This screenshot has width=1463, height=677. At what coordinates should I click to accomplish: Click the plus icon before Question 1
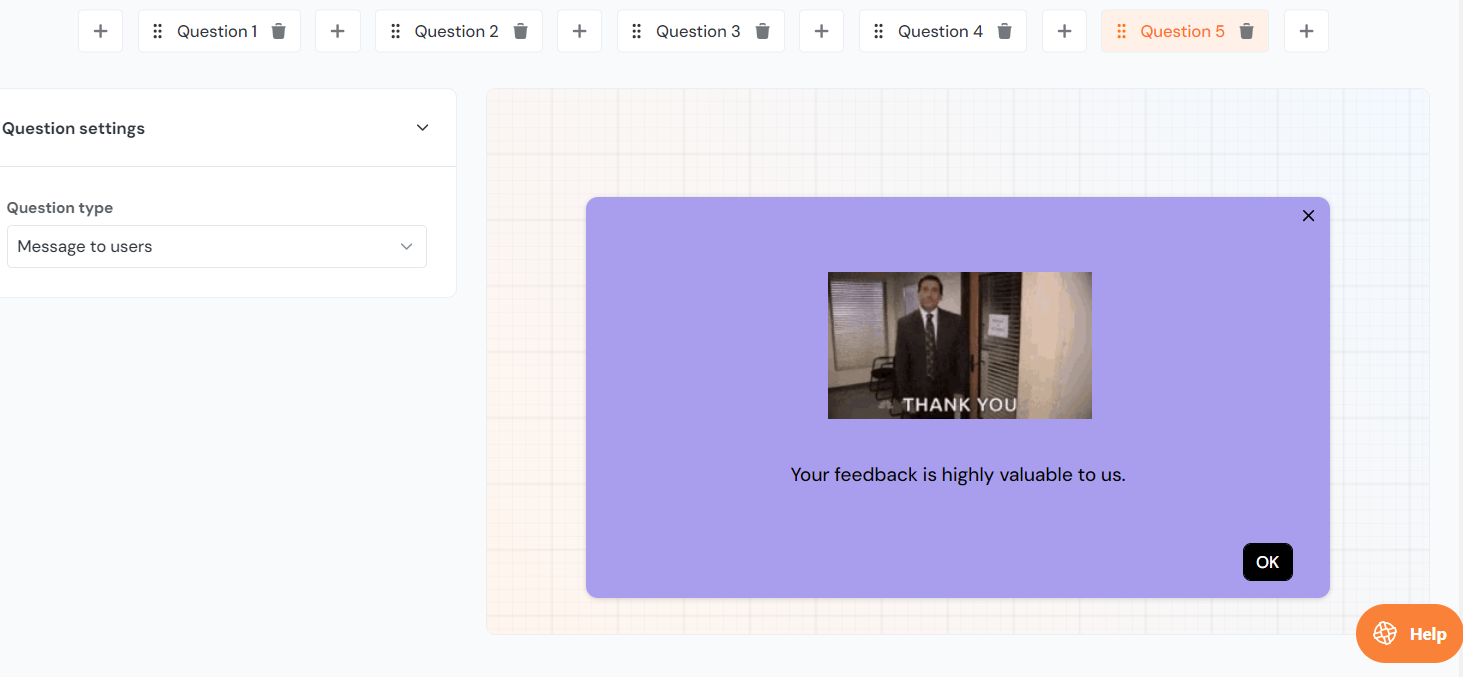click(100, 31)
